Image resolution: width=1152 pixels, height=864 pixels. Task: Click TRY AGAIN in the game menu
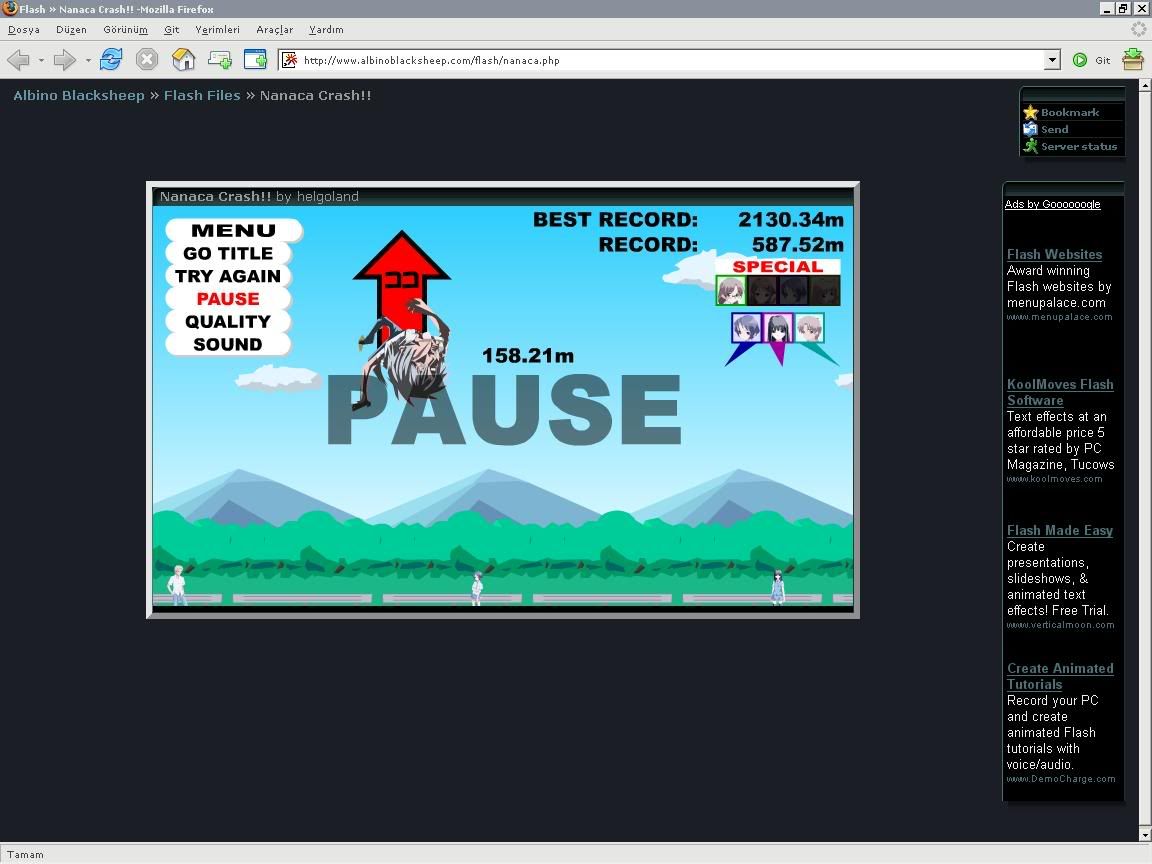[x=228, y=276]
